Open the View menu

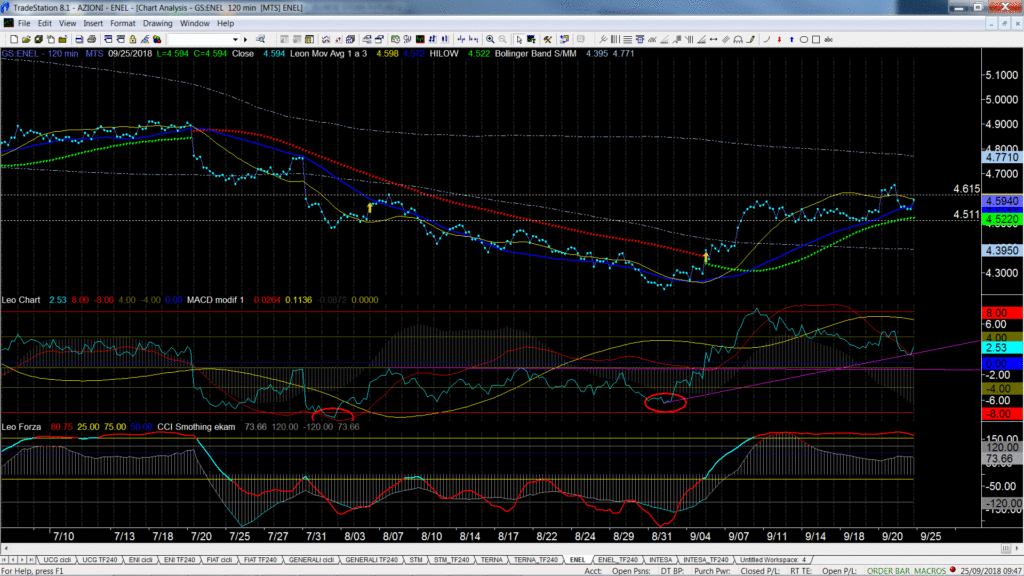click(x=67, y=24)
